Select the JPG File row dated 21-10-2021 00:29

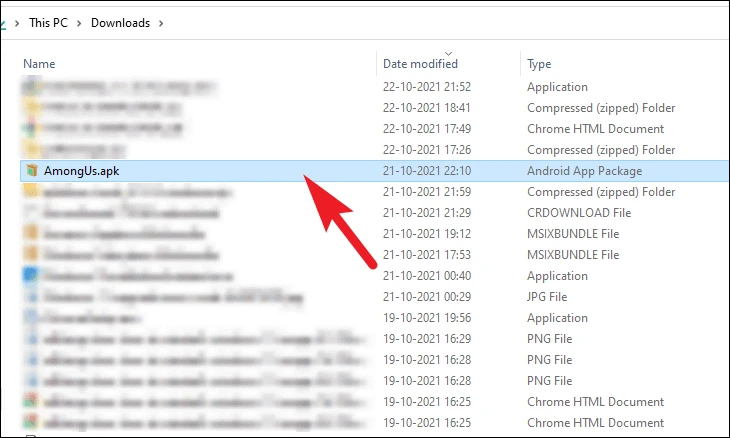374,296
